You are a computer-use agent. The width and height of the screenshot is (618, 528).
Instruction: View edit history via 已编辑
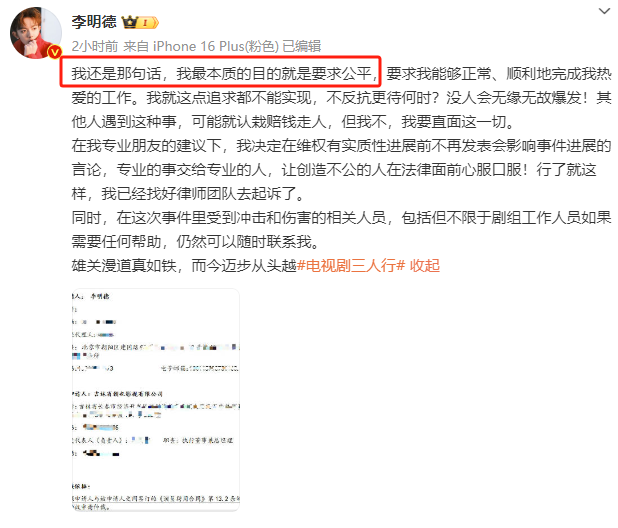302,46
